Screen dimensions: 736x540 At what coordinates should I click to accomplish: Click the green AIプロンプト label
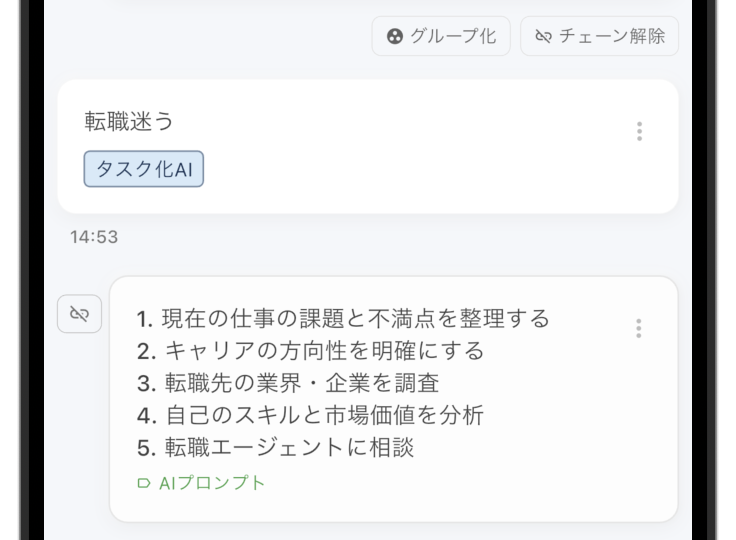click(212, 483)
